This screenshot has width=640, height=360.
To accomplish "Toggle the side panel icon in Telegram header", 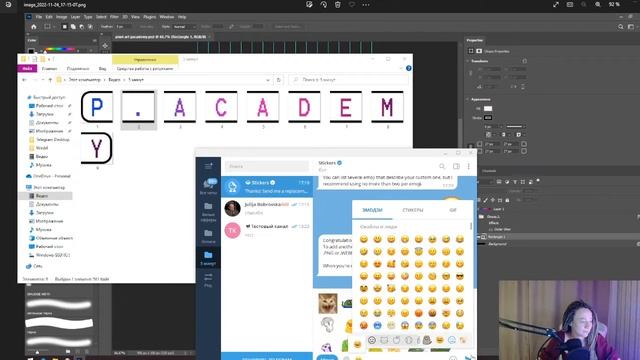I will (x=456, y=166).
